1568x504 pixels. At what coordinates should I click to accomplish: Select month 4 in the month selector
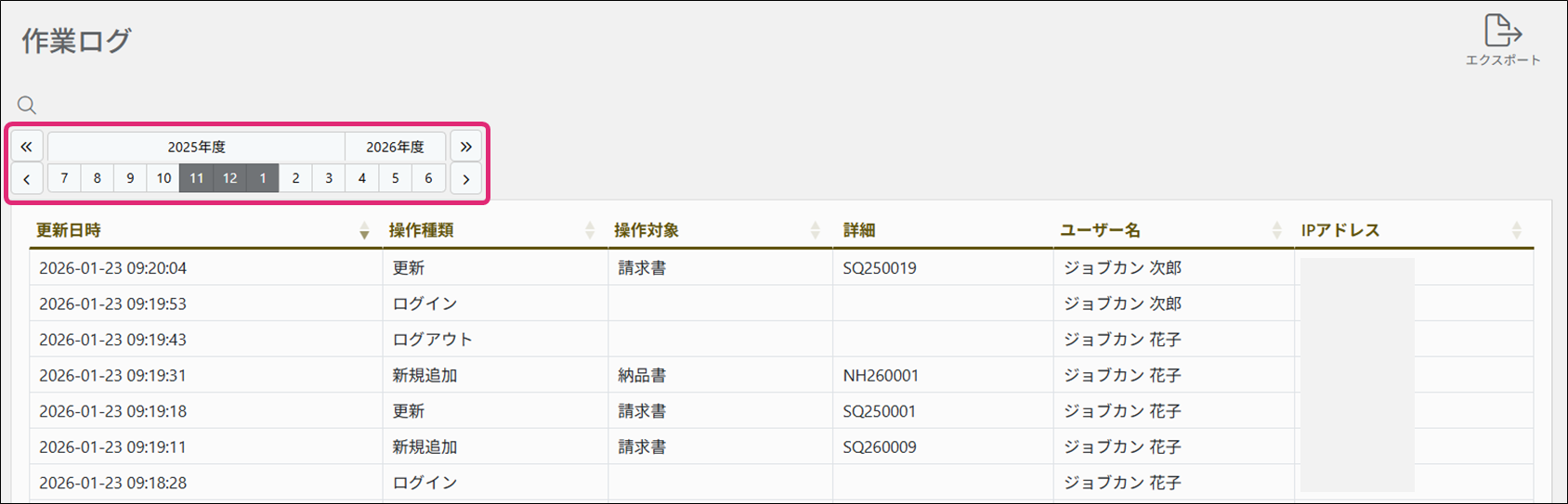pos(361,178)
